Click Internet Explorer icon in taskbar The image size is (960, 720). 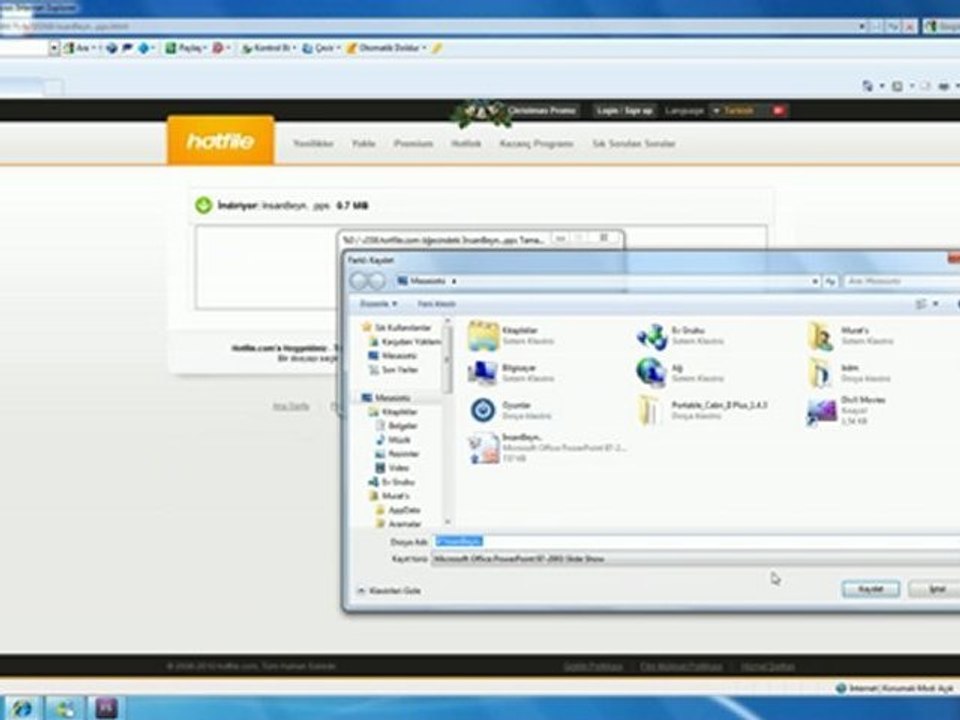(22, 708)
